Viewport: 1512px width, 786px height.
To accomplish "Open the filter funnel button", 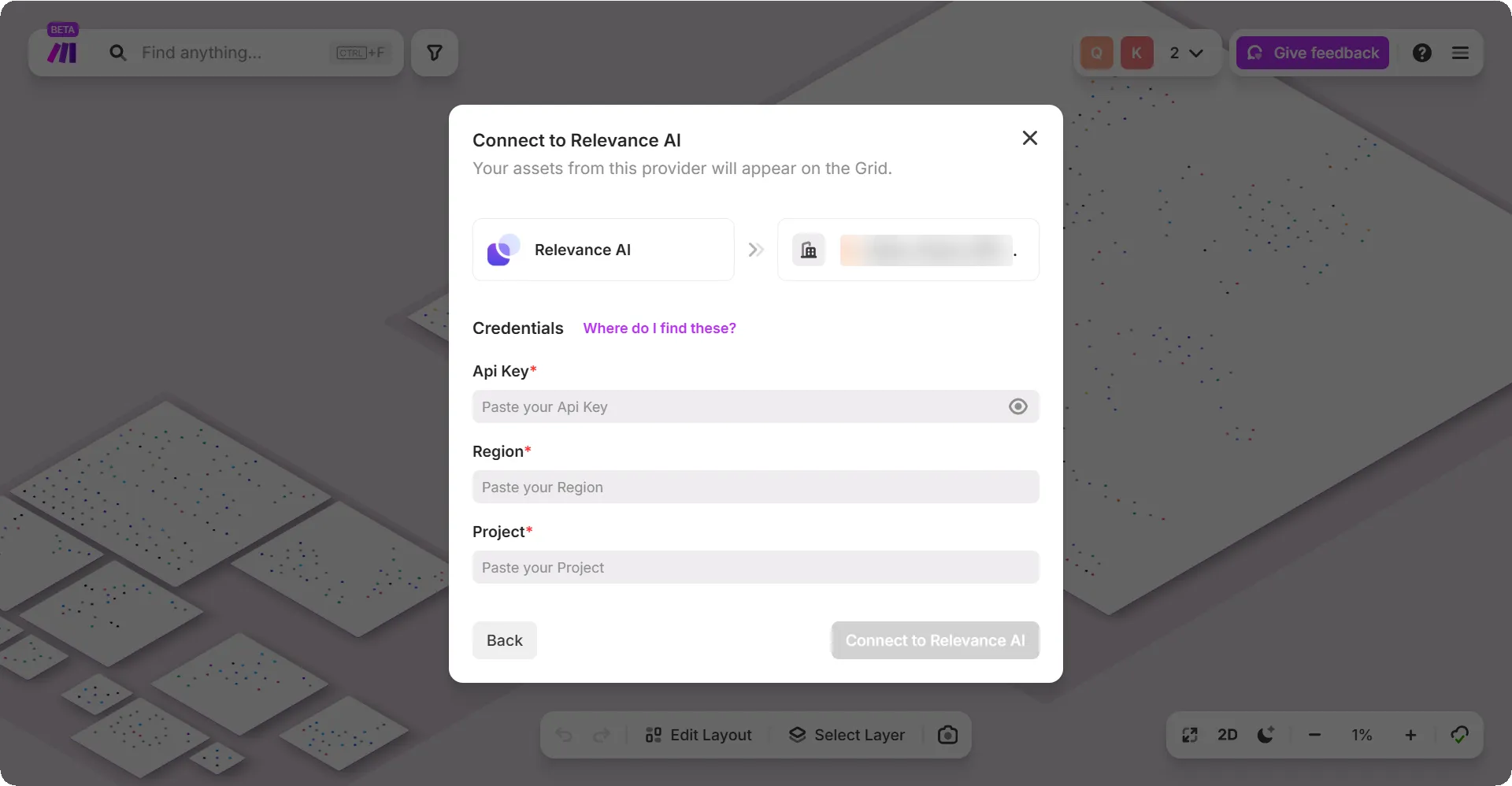I will click(435, 53).
